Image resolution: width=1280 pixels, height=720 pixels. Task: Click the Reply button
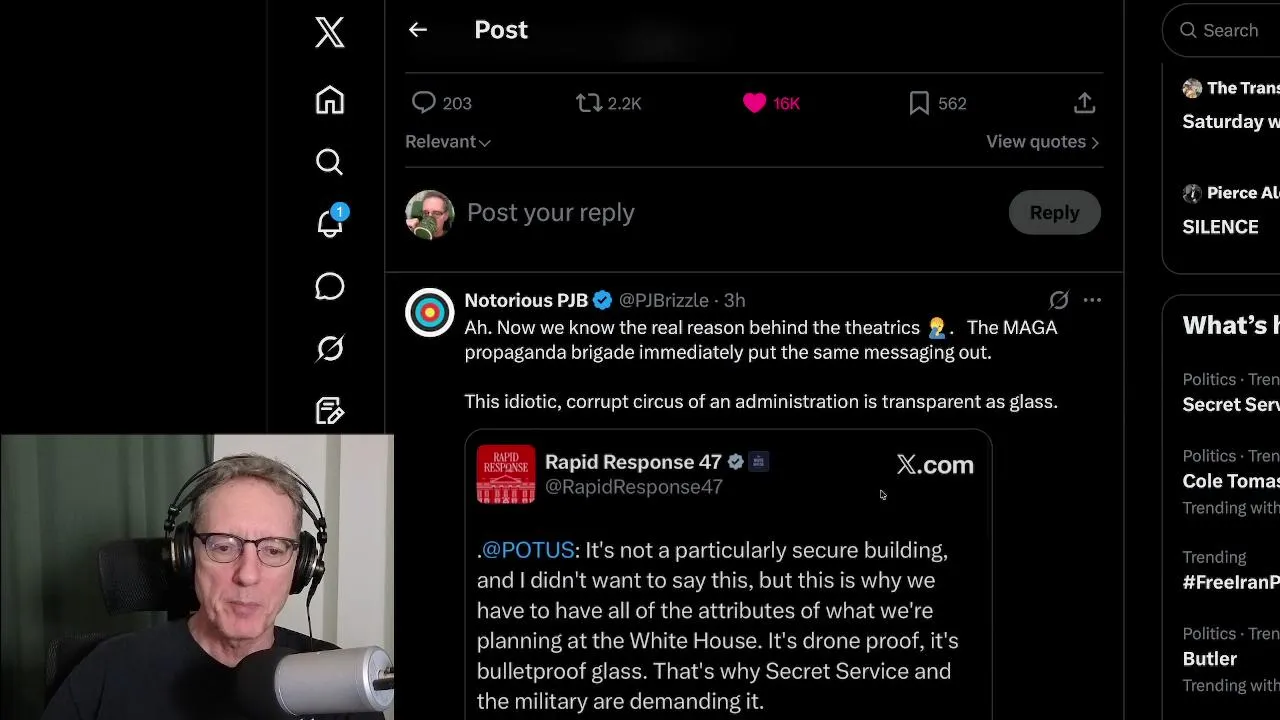(1054, 212)
